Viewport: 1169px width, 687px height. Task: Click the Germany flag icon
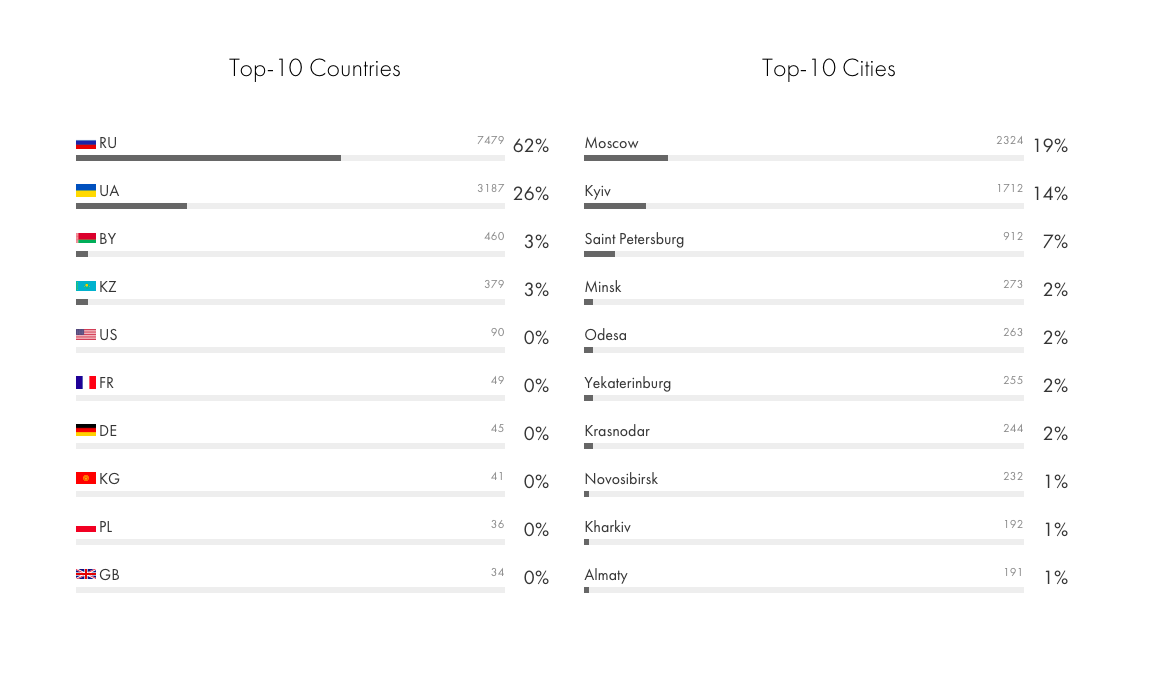tap(86, 431)
